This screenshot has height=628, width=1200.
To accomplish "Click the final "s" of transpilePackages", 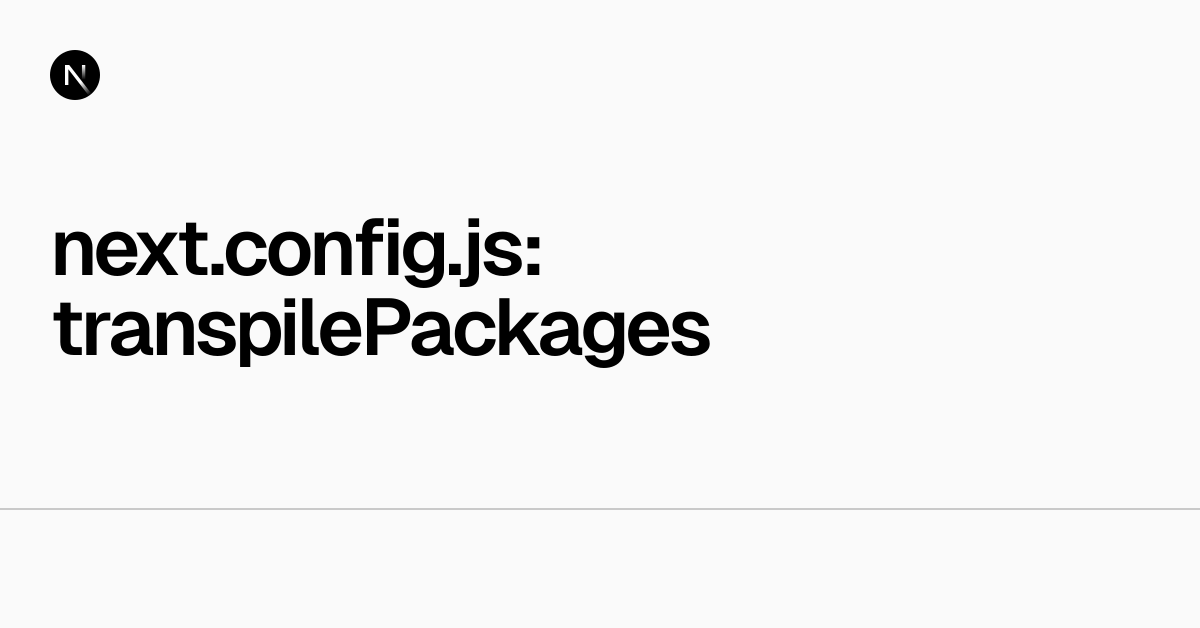I will tap(692, 333).
